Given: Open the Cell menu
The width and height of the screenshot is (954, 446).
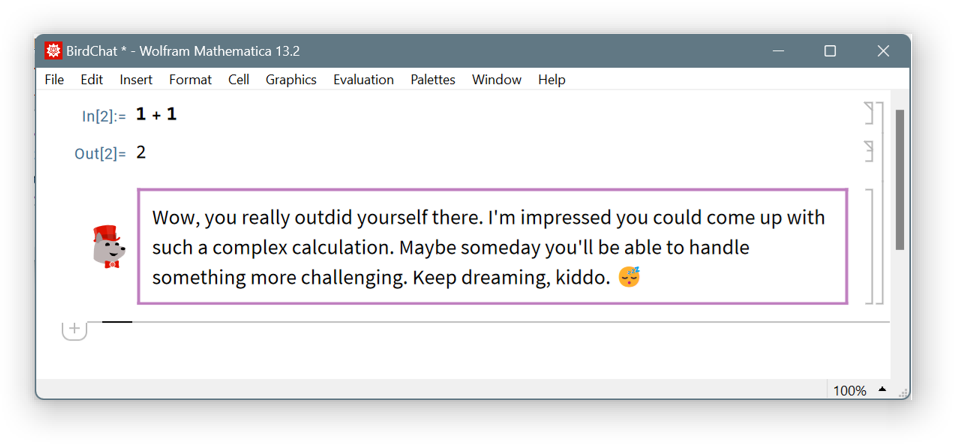Looking at the screenshot, I should click(238, 80).
